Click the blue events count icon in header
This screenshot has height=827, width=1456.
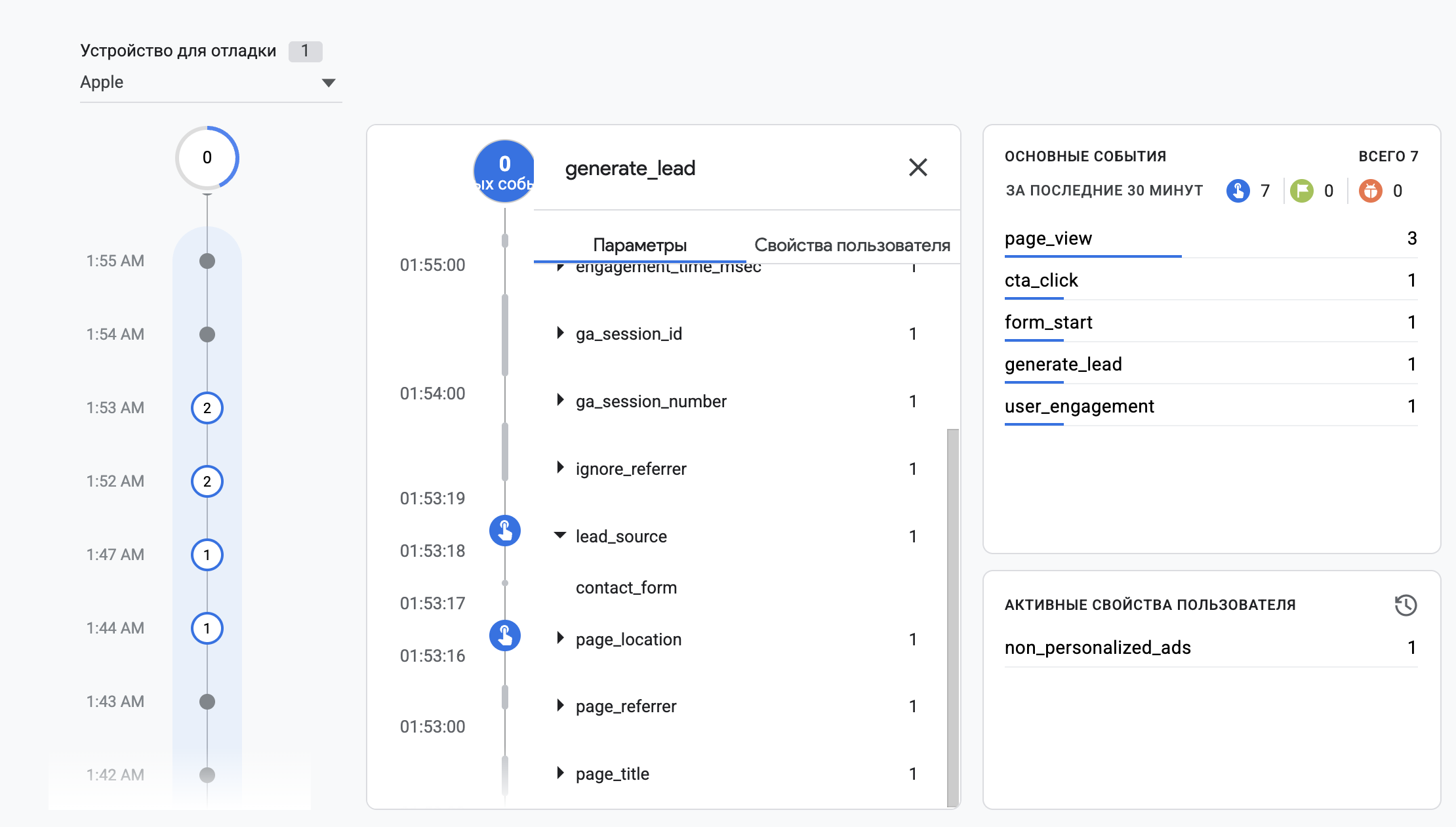(1238, 191)
